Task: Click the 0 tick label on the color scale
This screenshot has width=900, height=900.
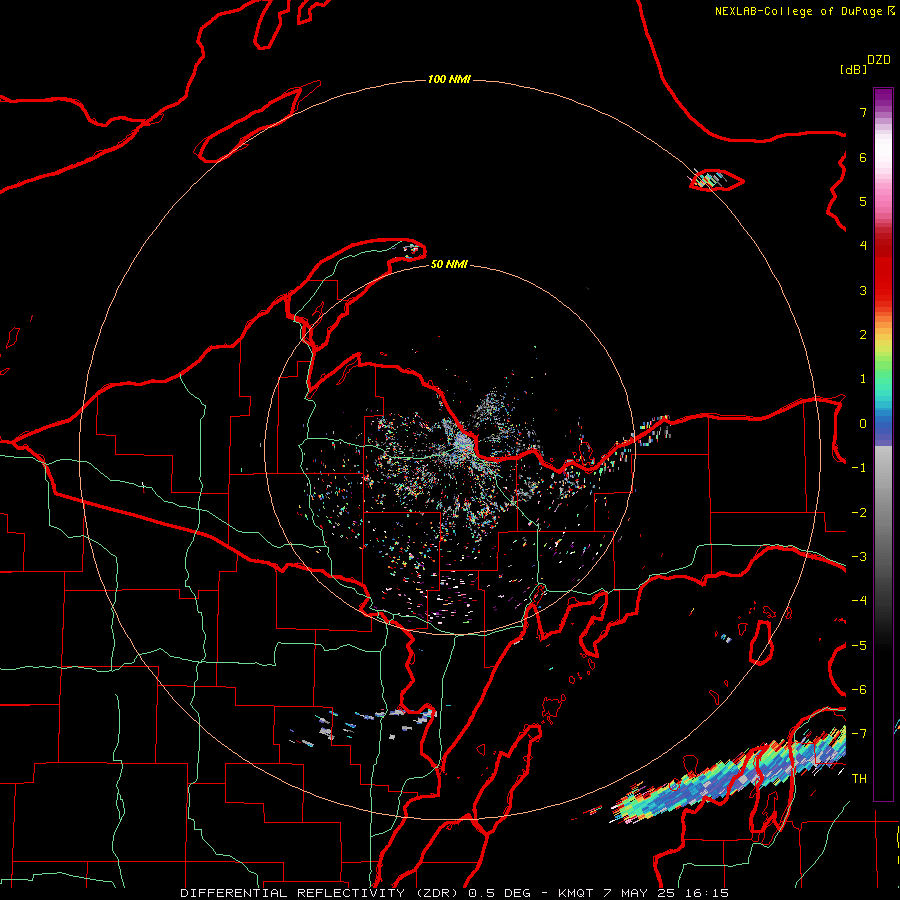Action: click(863, 424)
